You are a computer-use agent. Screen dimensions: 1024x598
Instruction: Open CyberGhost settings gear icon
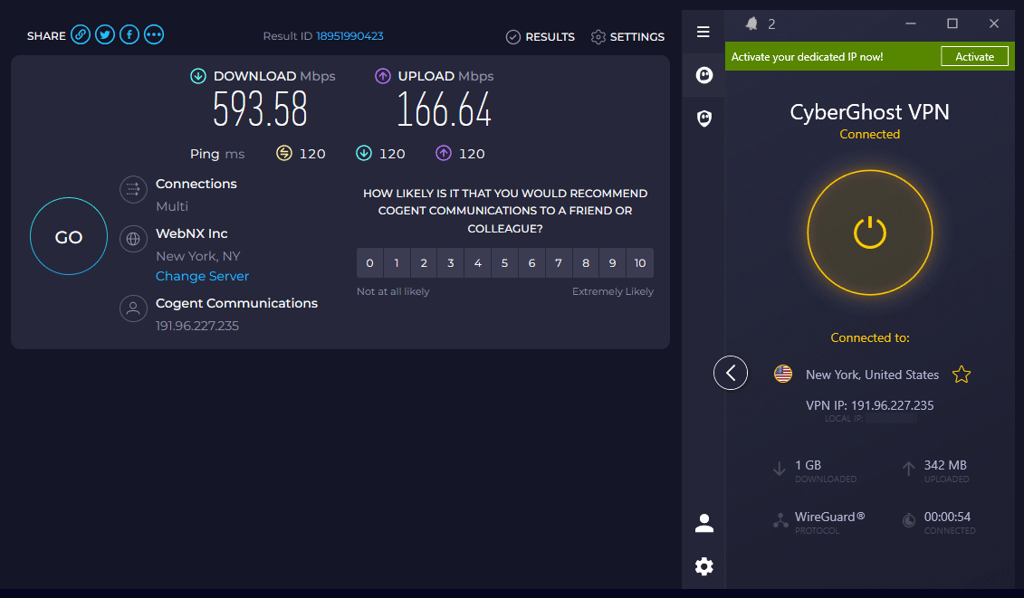704,566
